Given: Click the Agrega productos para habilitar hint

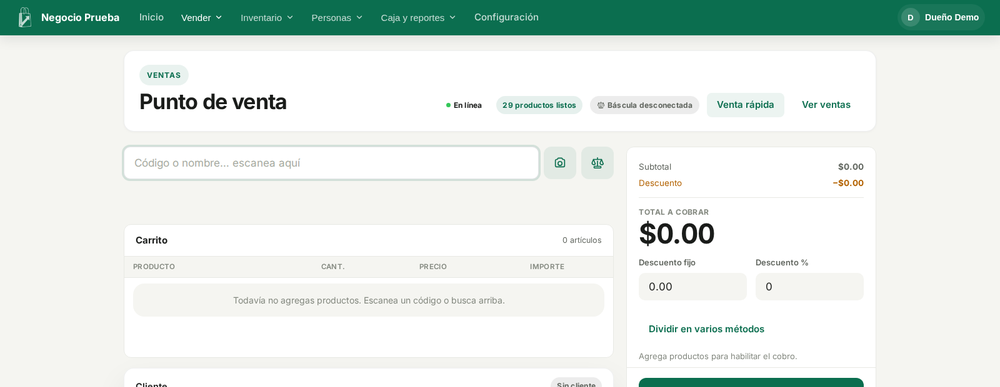Looking at the screenshot, I should (x=718, y=356).
